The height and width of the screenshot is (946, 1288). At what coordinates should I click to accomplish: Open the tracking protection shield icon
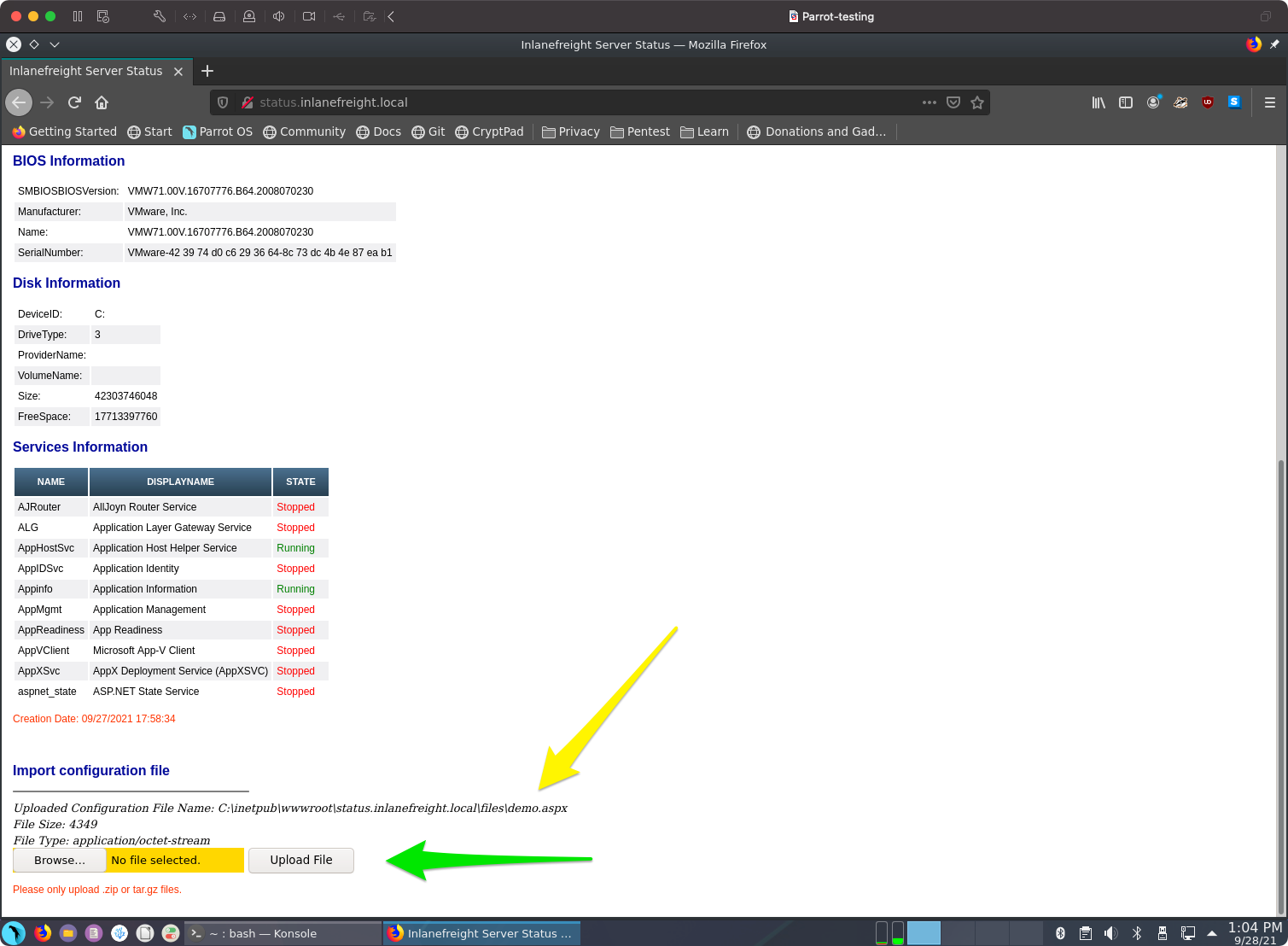(x=223, y=102)
